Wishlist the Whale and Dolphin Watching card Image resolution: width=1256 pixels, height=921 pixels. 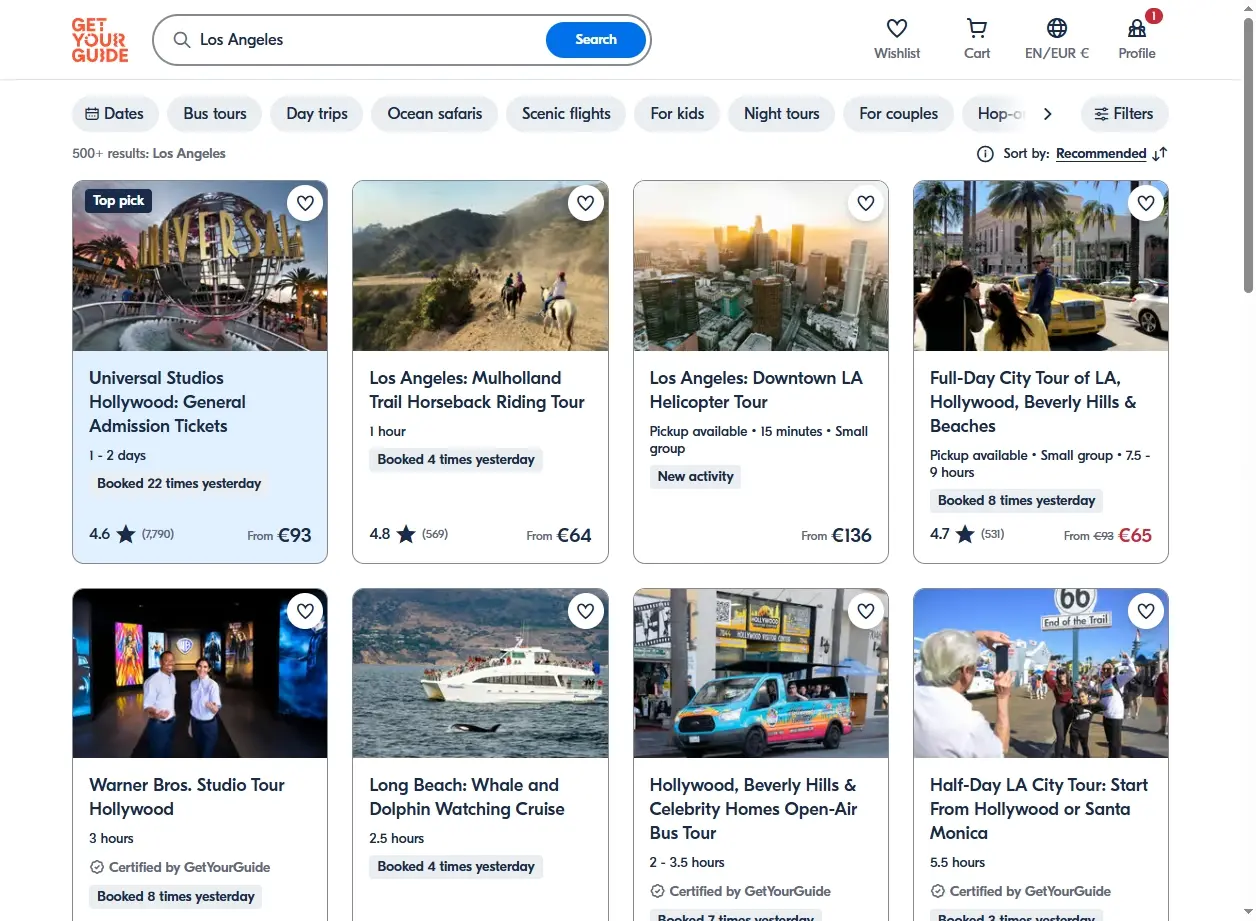click(586, 610)
